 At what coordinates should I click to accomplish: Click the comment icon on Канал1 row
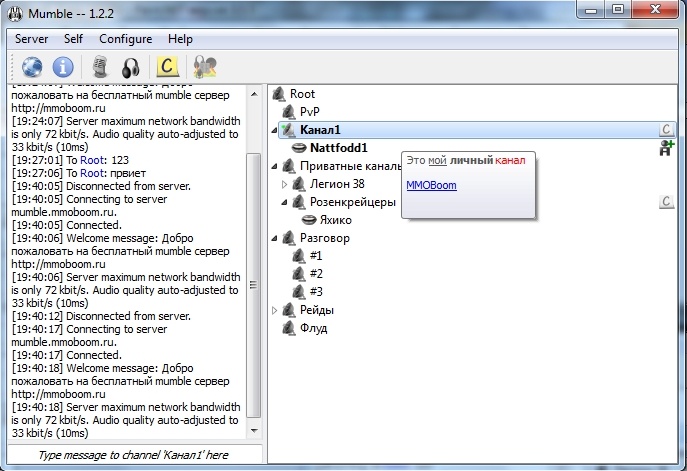click(666, 130)
